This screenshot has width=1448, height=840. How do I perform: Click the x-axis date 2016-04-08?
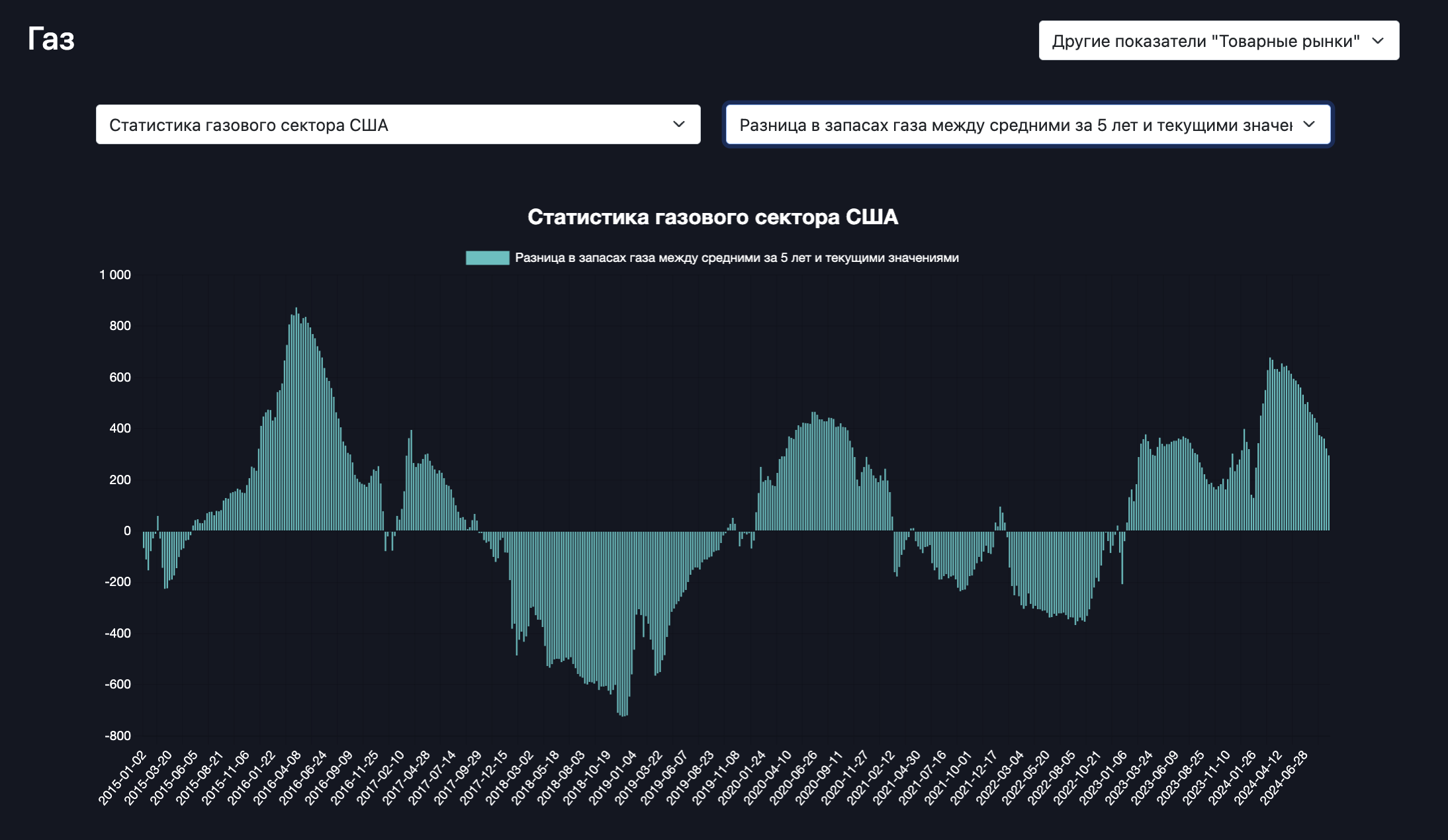coord(277,778)
